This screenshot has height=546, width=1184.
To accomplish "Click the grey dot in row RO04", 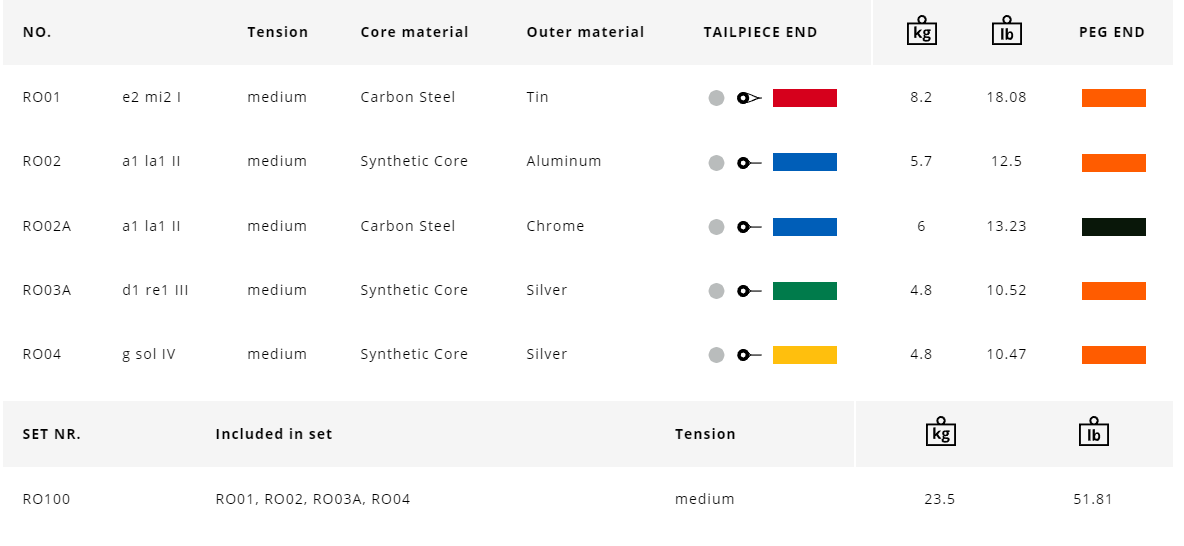I will pyautogui.click(x=716, y=355).
